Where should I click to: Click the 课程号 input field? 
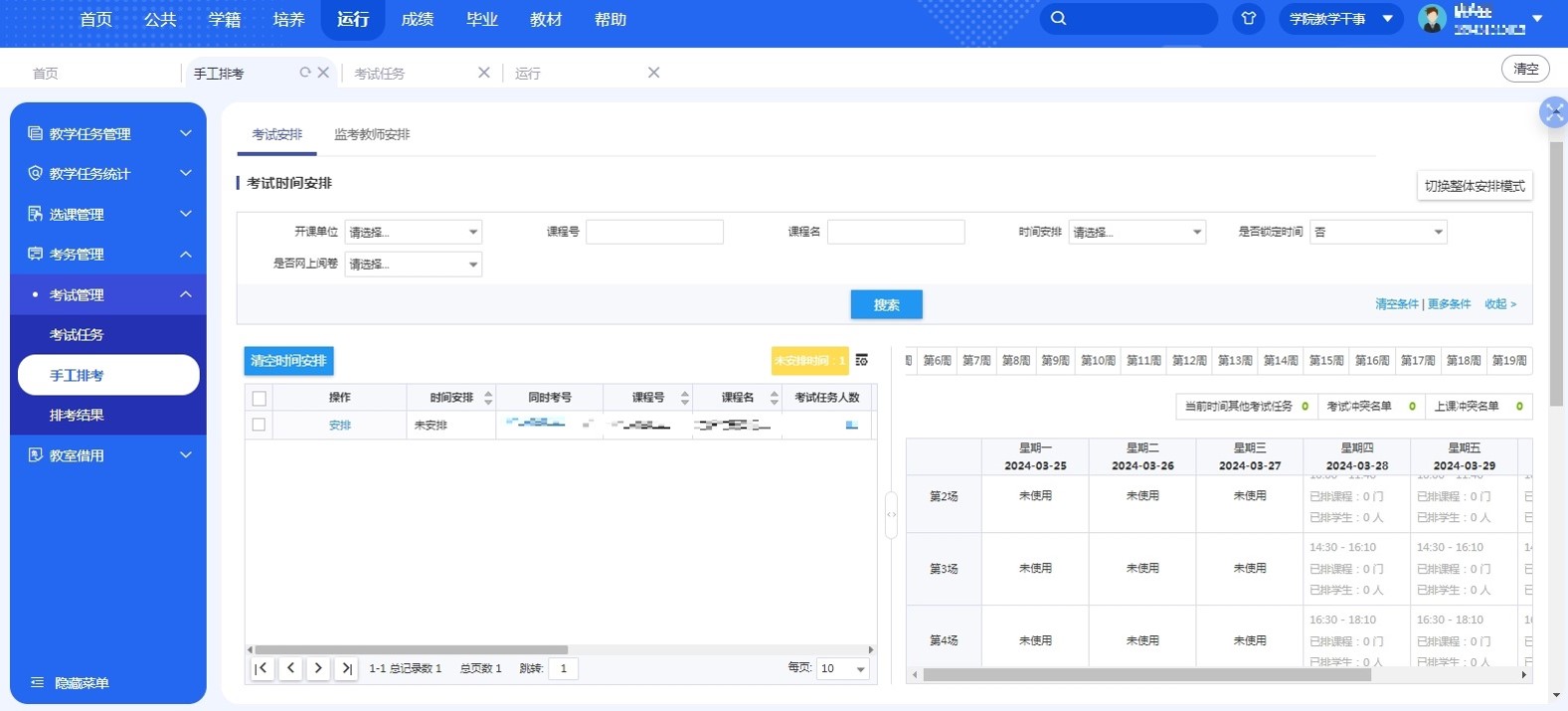point(654,232)
